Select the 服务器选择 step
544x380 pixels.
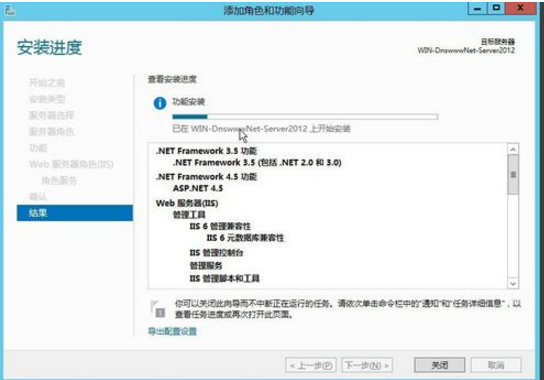51,115
